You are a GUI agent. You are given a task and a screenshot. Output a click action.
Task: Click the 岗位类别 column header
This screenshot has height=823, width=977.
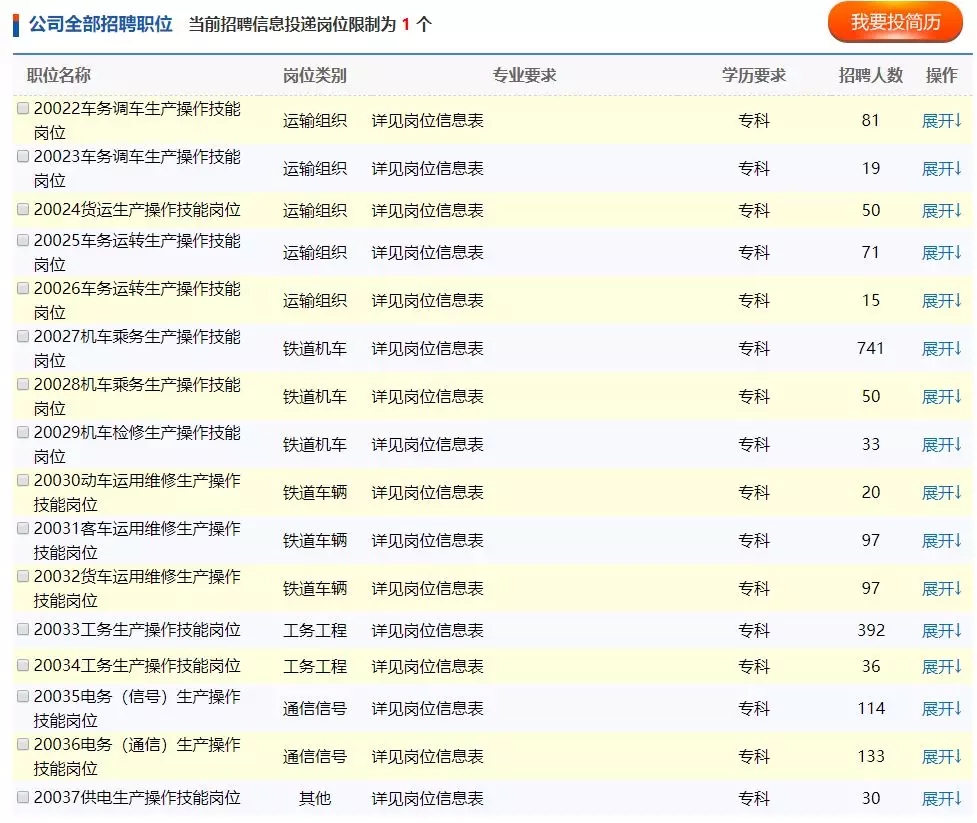(x=314, y=76)
